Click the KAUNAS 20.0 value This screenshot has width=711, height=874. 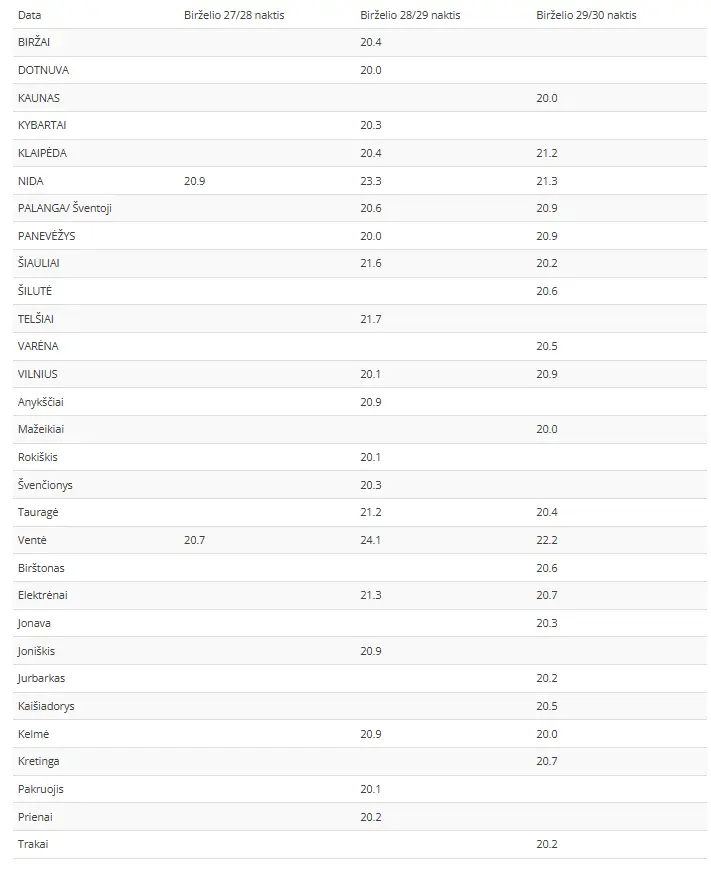coord(547,98)
